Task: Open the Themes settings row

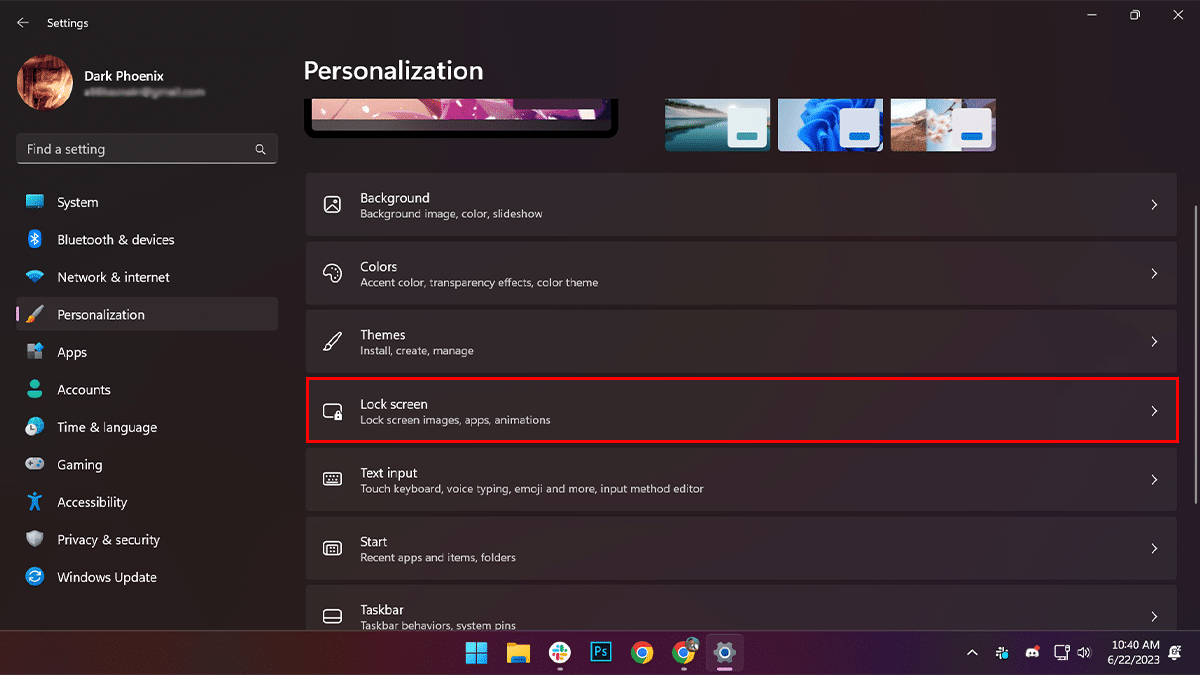Action: pos(740,342)
